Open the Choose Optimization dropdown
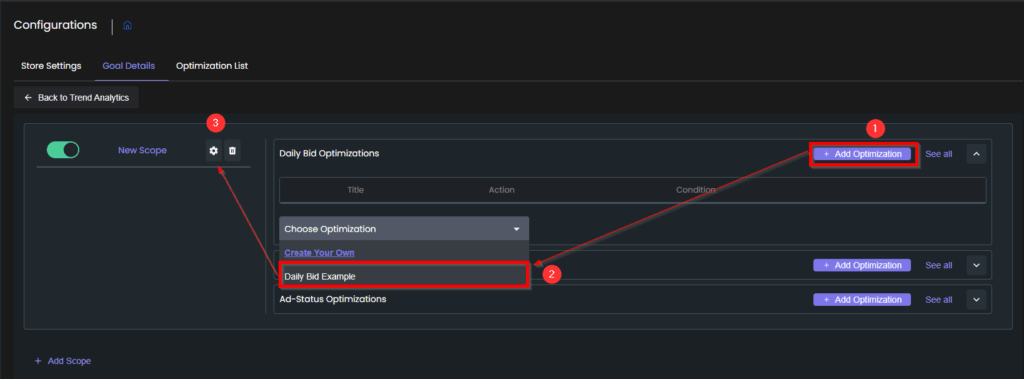The image size is (1024, 379). coord(404,229)
